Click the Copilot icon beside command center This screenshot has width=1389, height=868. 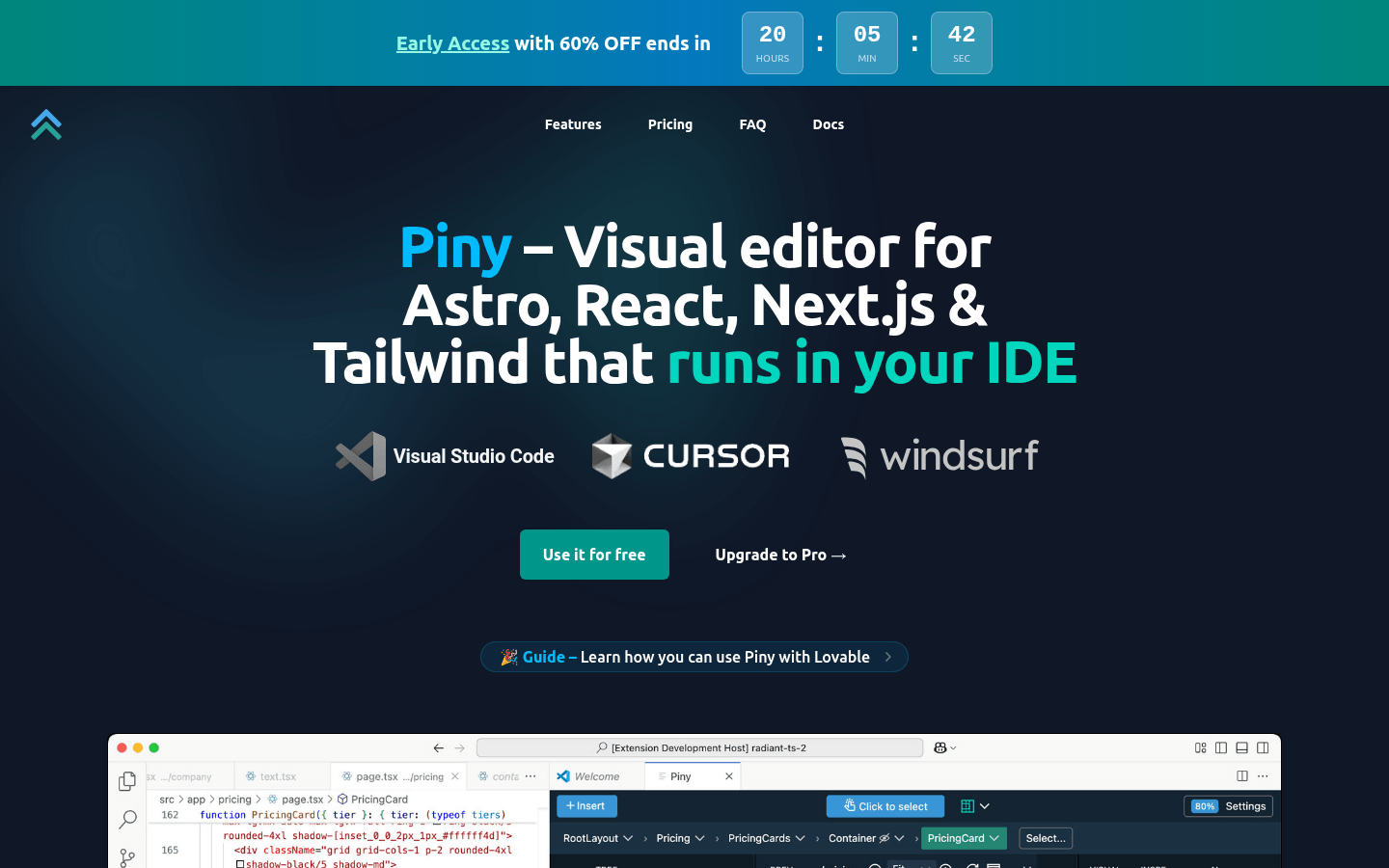point(940,747)
